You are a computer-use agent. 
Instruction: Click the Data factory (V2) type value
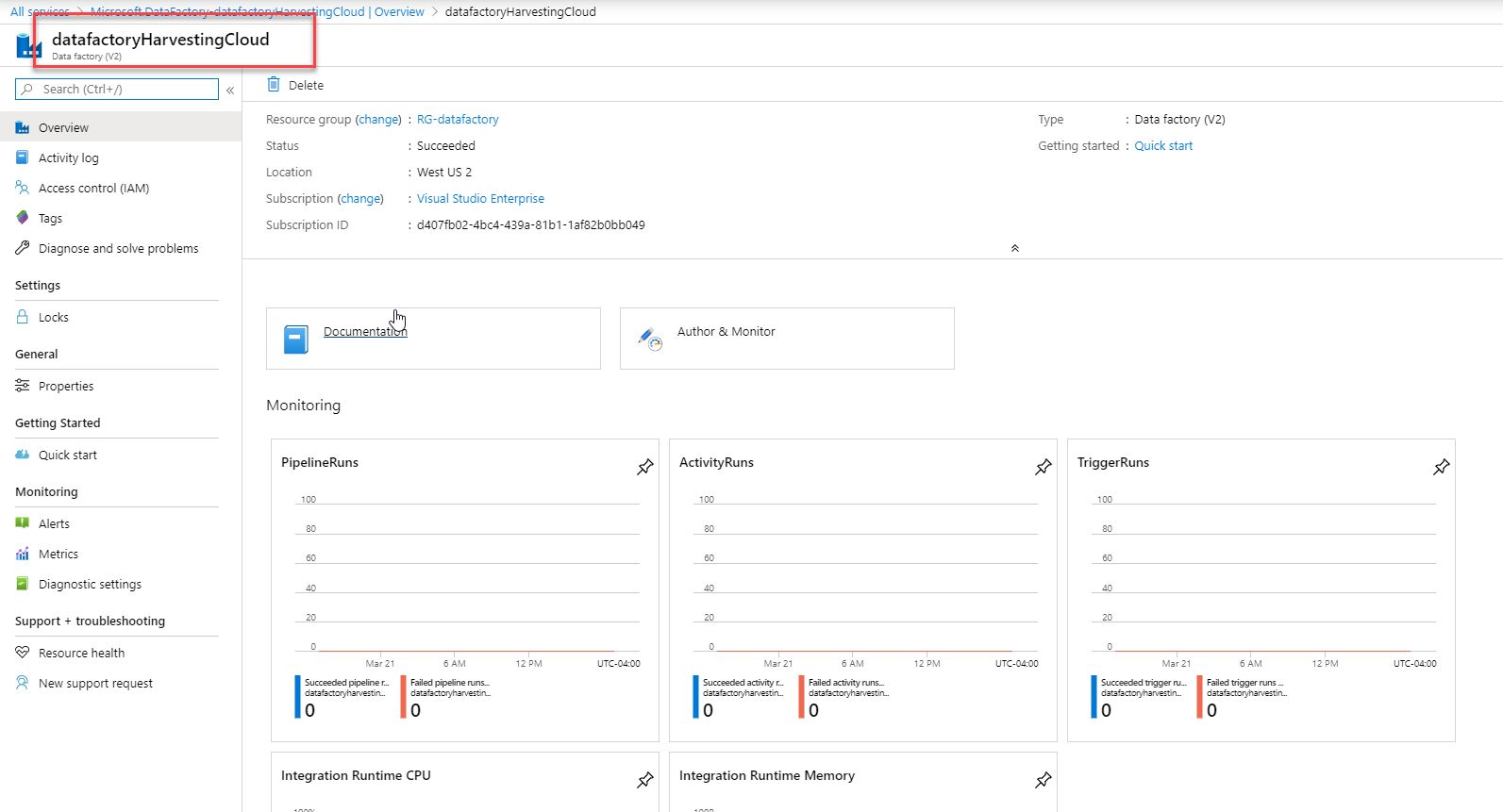[1179, 120]
